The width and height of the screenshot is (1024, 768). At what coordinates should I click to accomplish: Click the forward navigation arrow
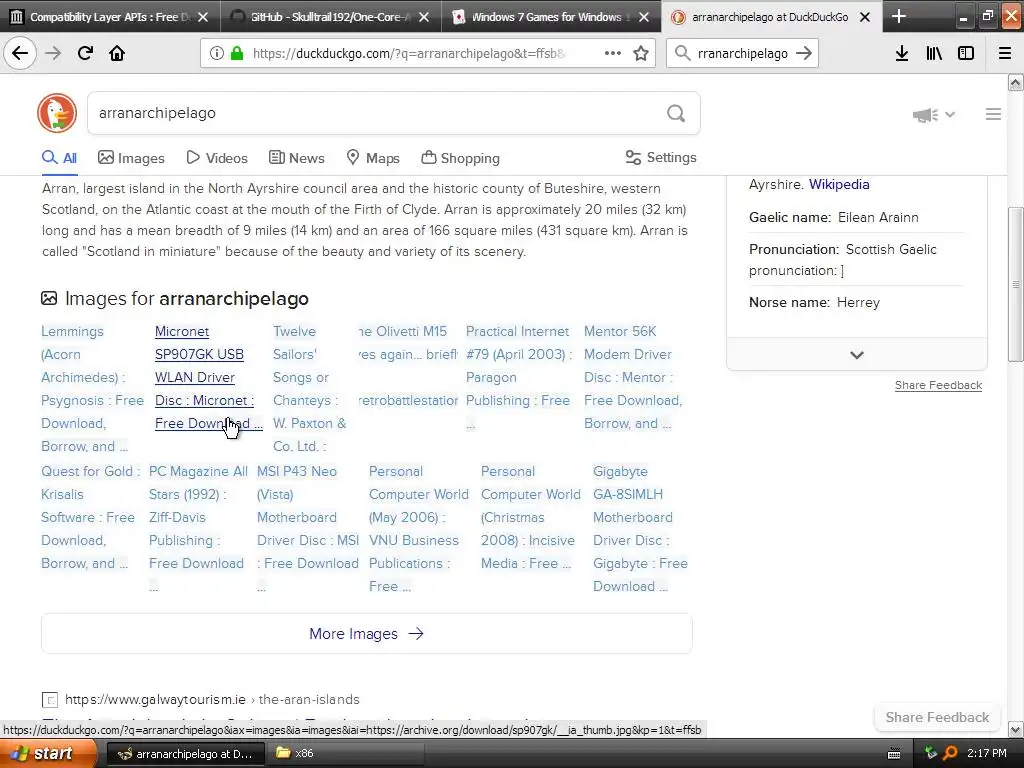[53, 54]
